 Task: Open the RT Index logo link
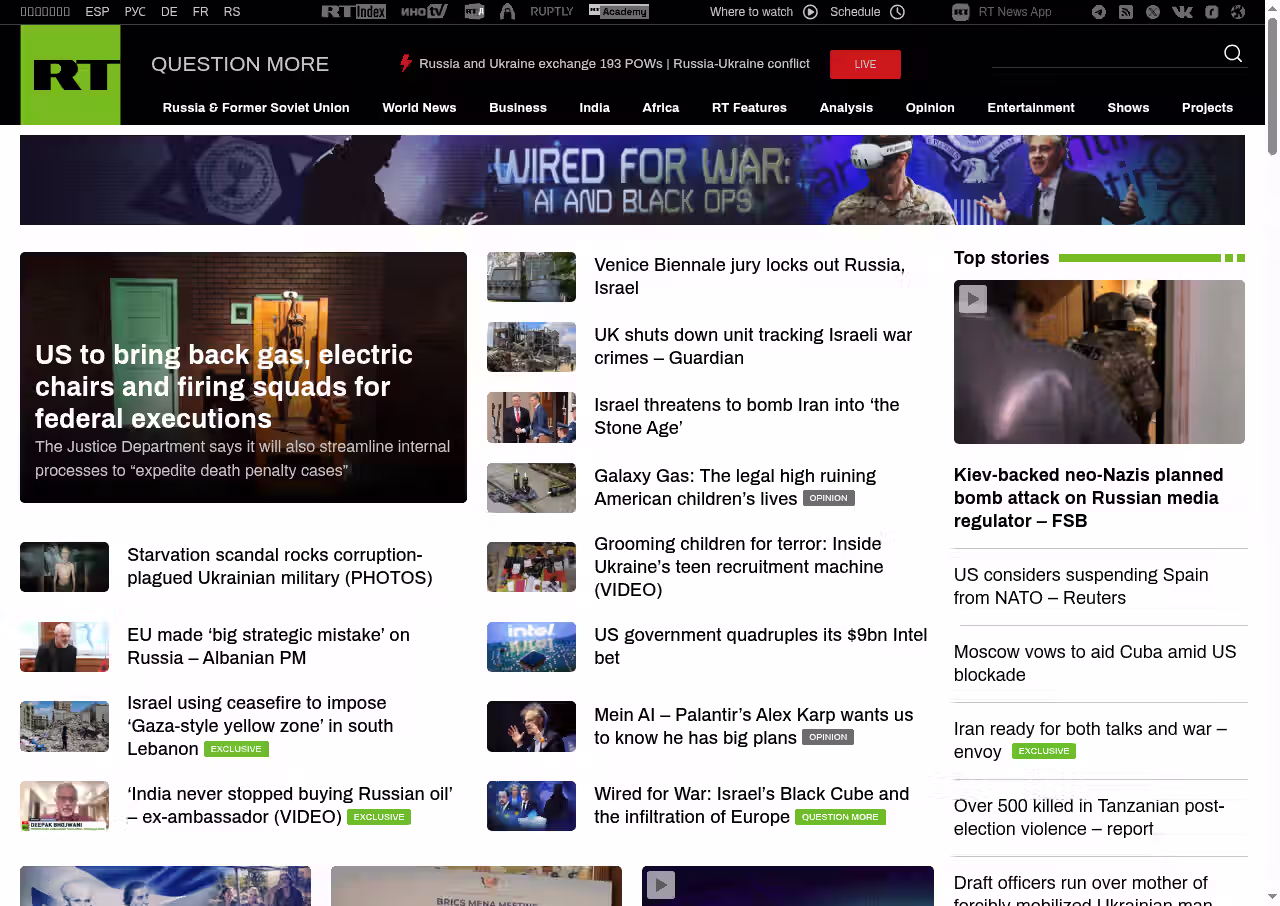click(x=353, y=12)
